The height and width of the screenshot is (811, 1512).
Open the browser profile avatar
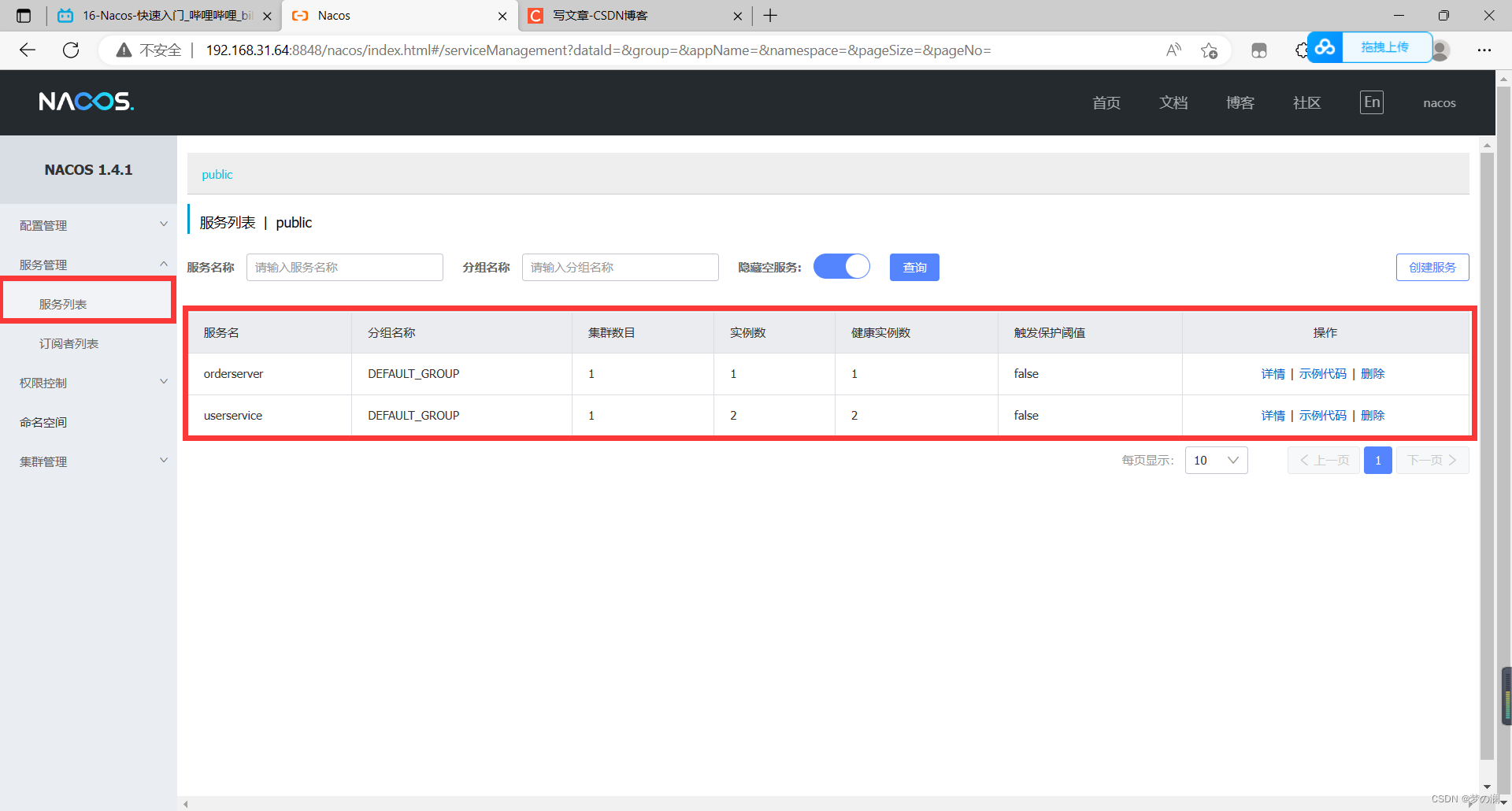[x=1440, y=50]
